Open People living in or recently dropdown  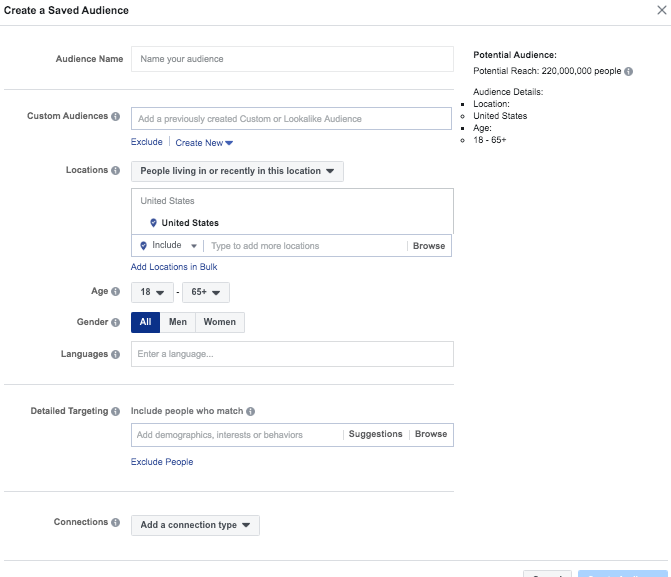point(237,171)
